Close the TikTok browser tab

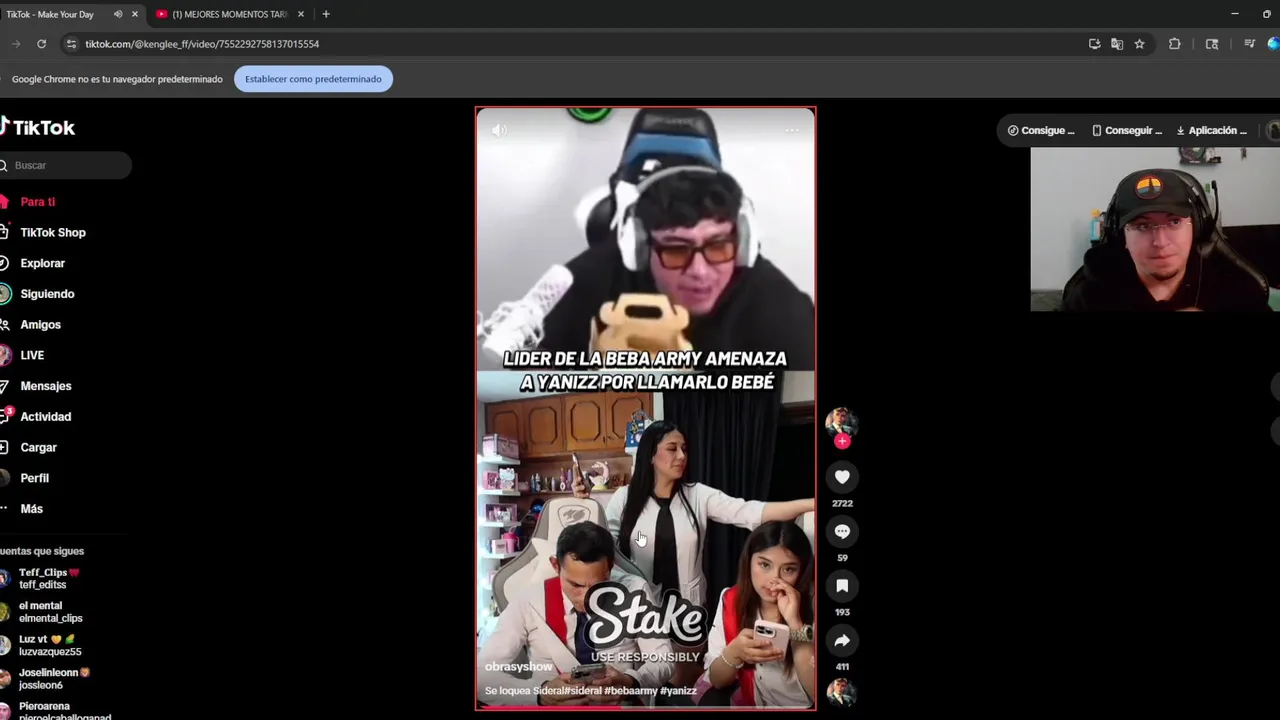(135, 14)
